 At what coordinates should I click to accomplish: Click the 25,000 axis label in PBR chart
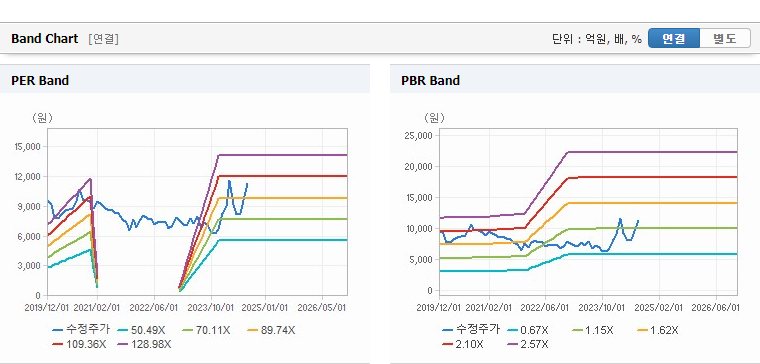418,135
